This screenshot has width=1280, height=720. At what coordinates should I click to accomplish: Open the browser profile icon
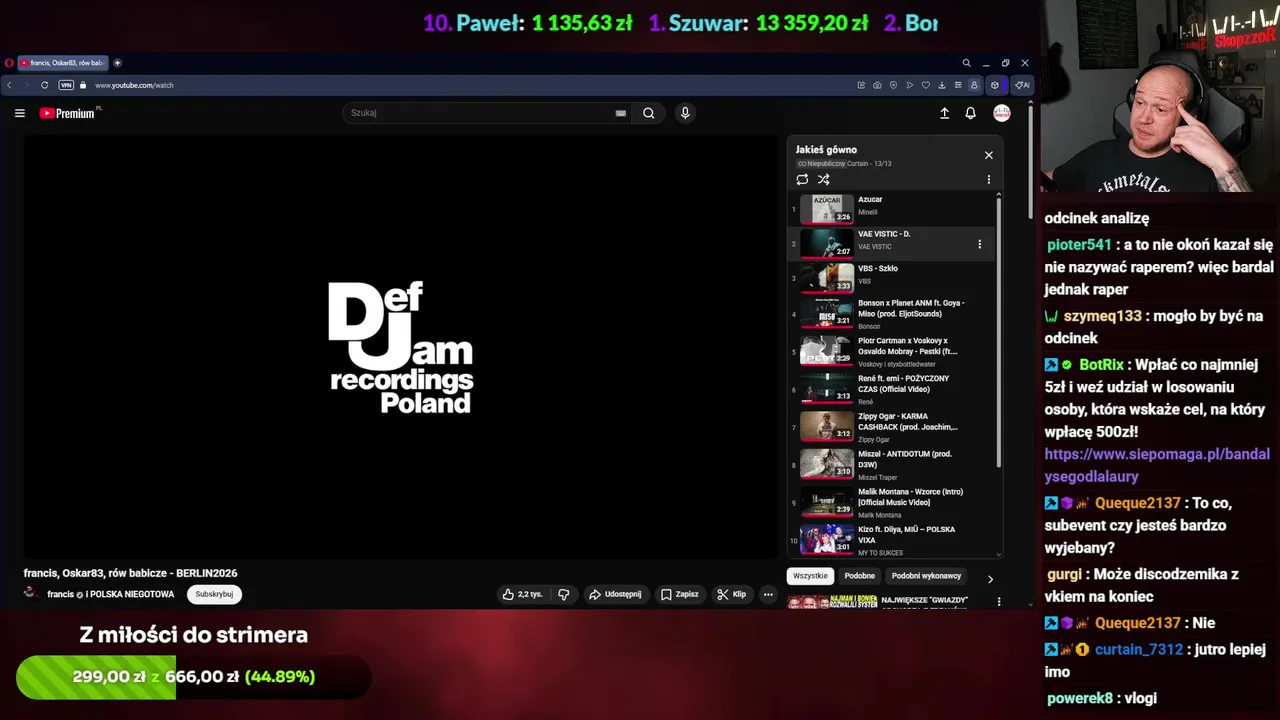974,85
